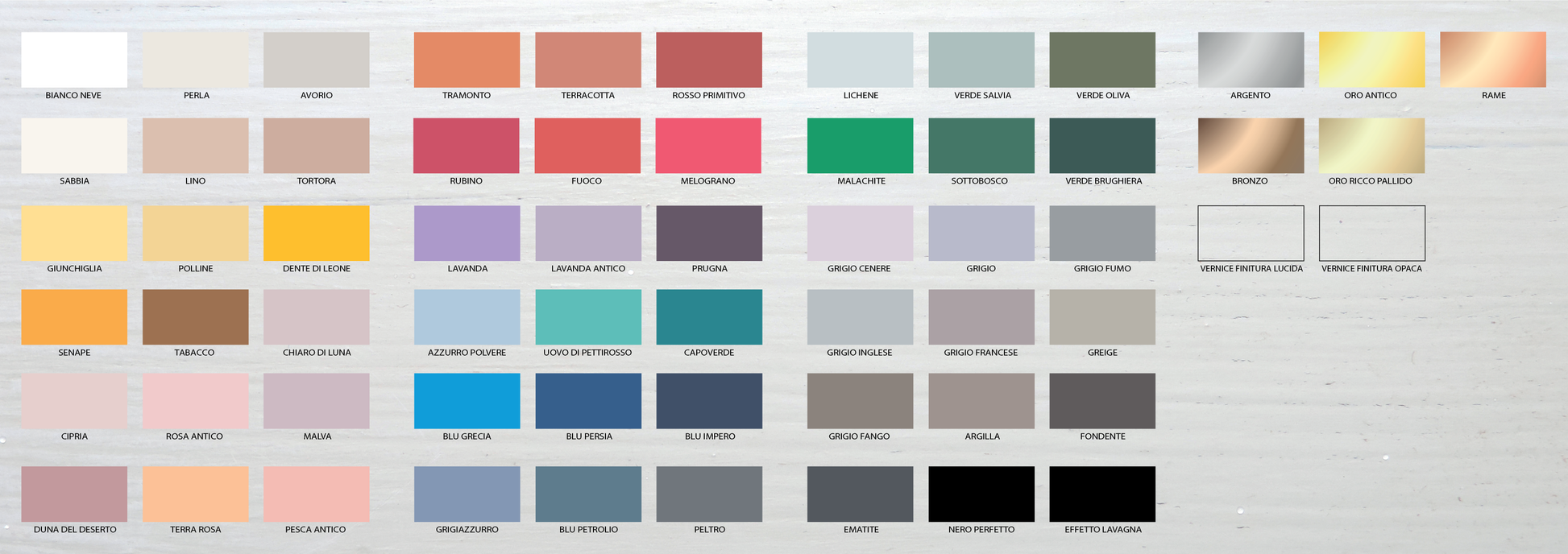Click the Oro Ricco Pallido label
Viewport: 1568px width, 554px height.
pyautogui.click(x=1370, y=181)
